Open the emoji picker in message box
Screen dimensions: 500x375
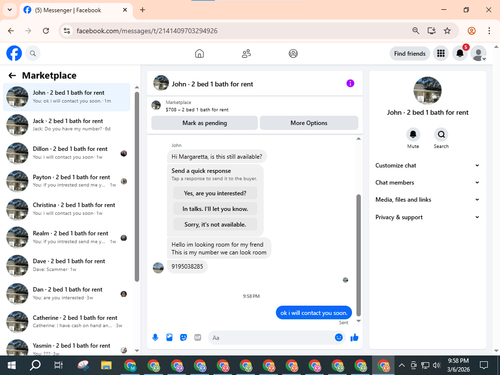pos(339,338)
